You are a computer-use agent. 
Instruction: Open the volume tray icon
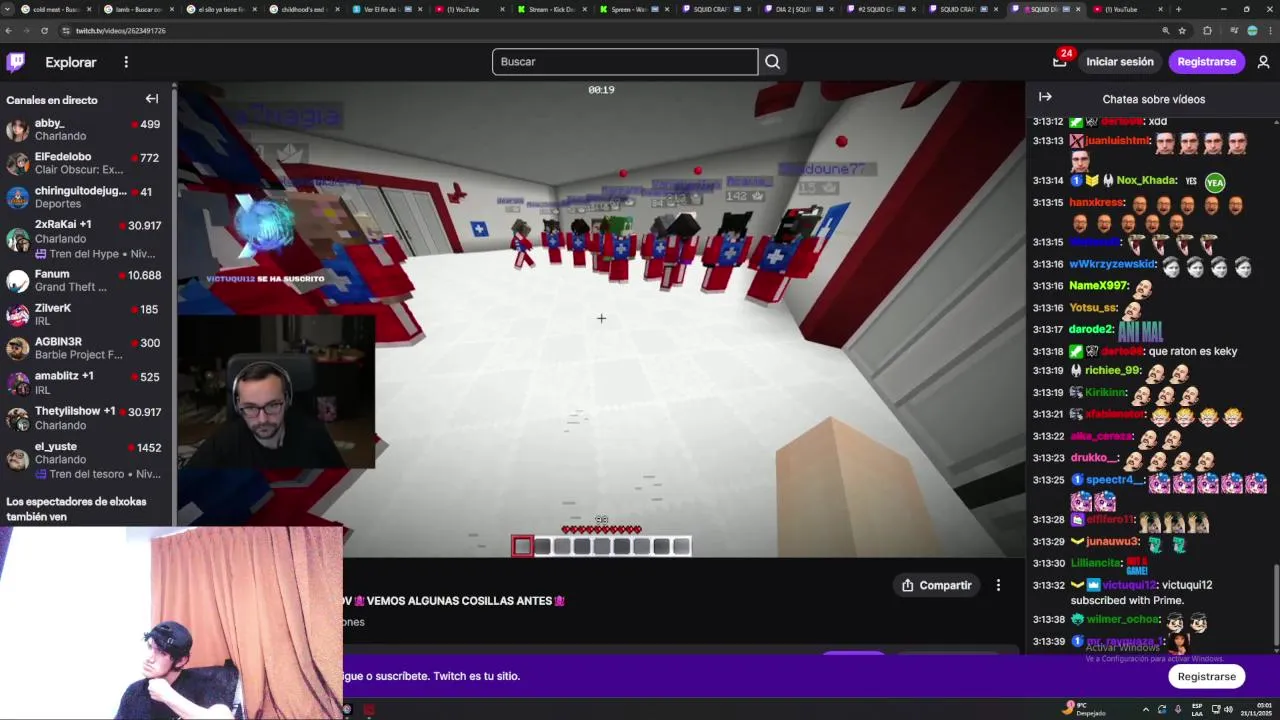coord(1228,709)
